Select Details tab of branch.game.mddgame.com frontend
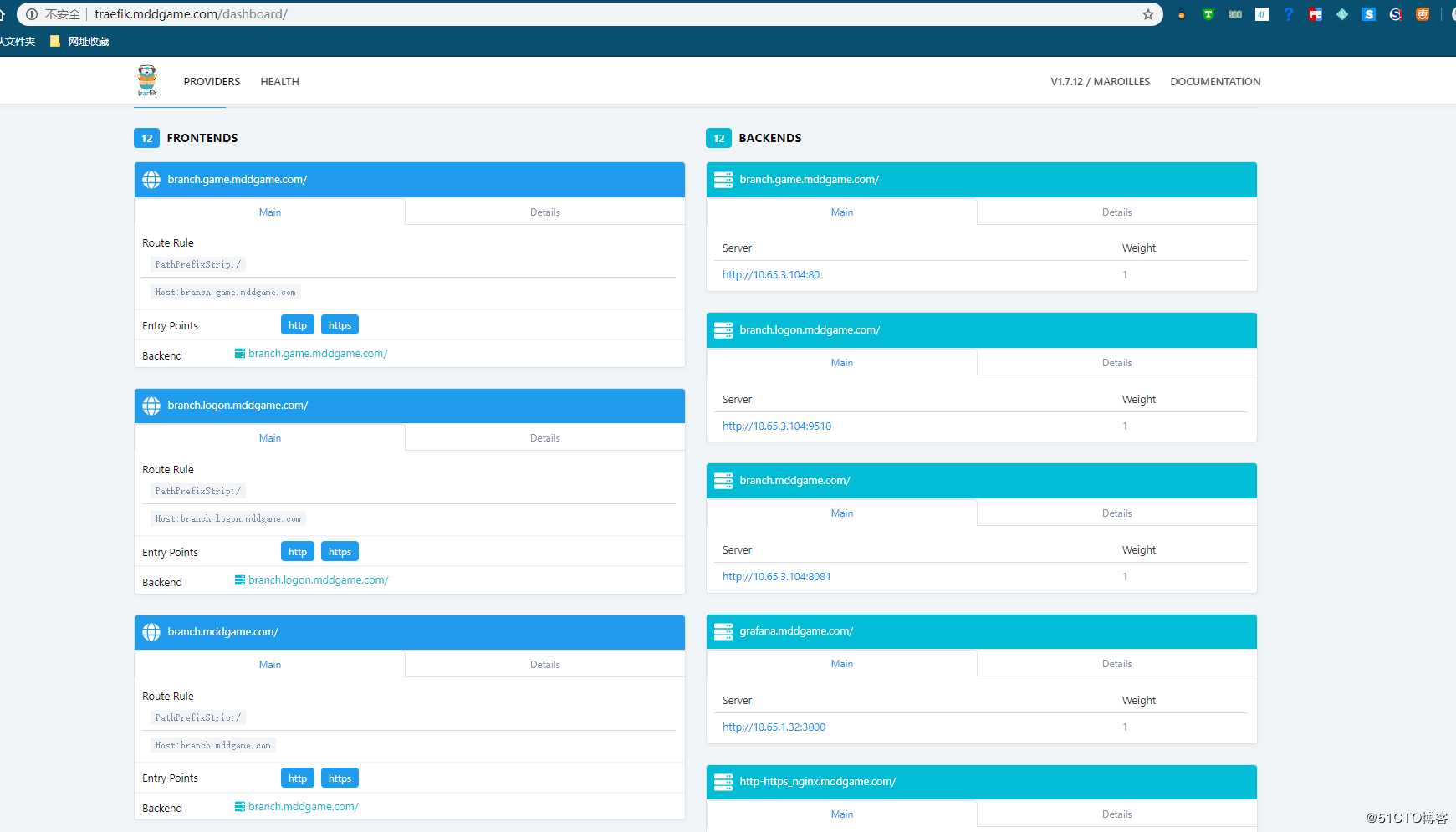This screenshot has height=832, width=1456. pyautogui.click(x=544, y=212)
